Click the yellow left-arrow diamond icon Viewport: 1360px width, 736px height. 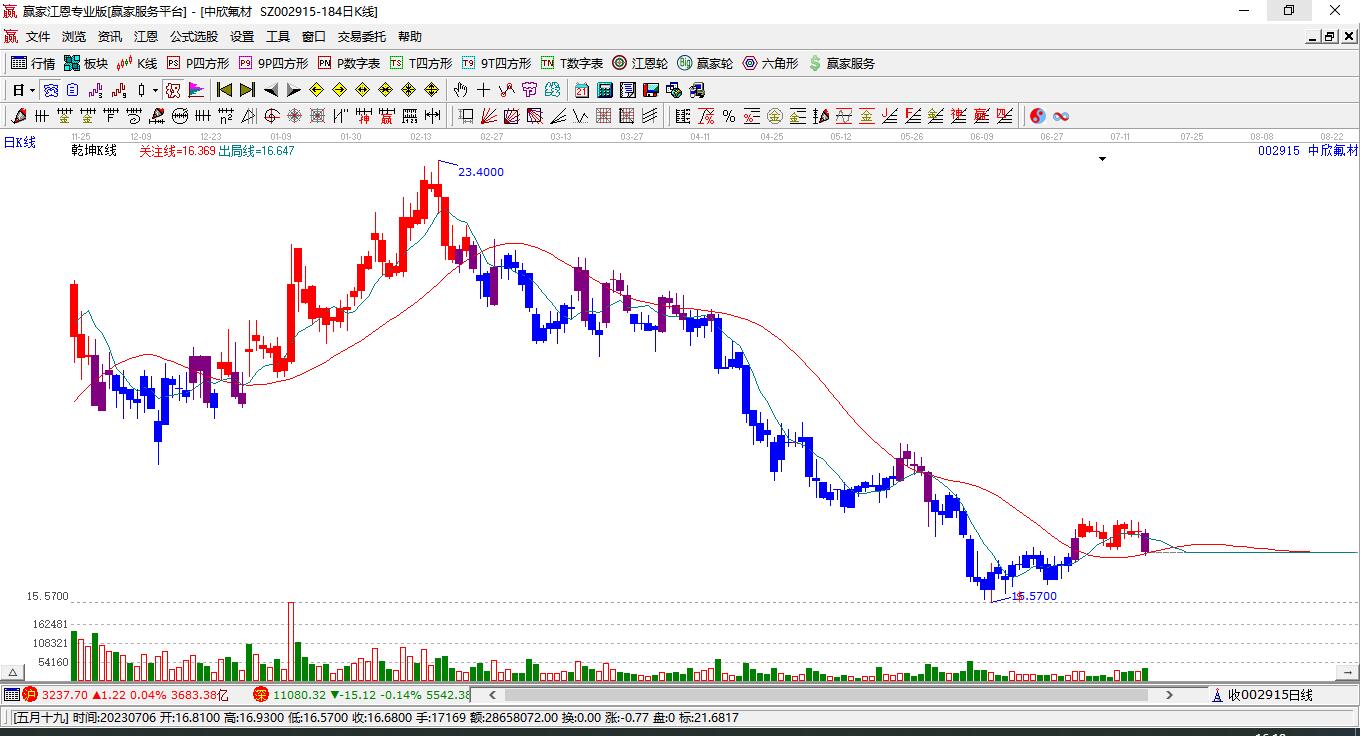316,90
